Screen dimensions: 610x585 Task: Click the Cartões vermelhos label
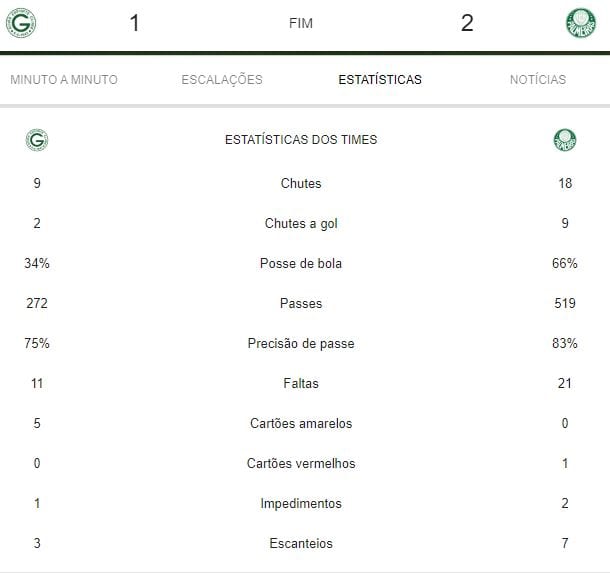301,464
